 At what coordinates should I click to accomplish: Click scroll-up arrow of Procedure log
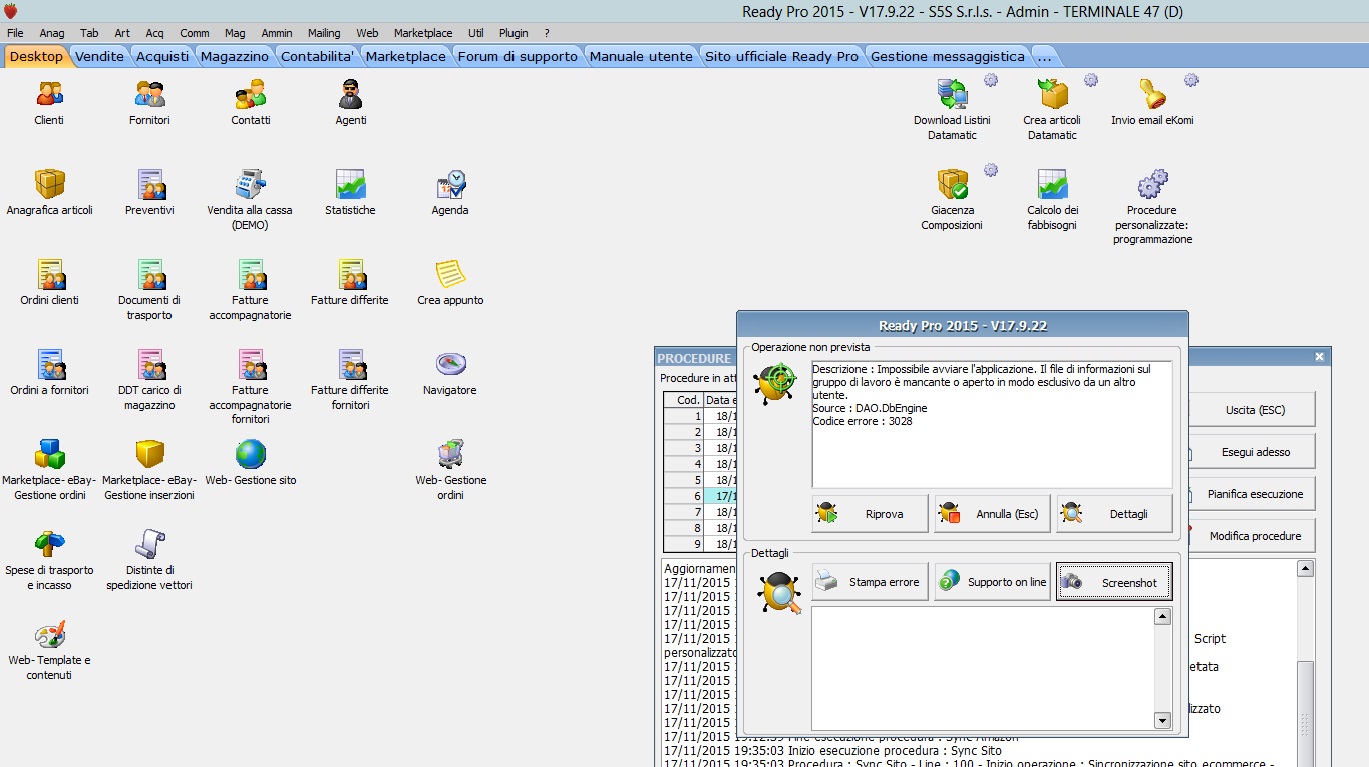coord(1305,569)
